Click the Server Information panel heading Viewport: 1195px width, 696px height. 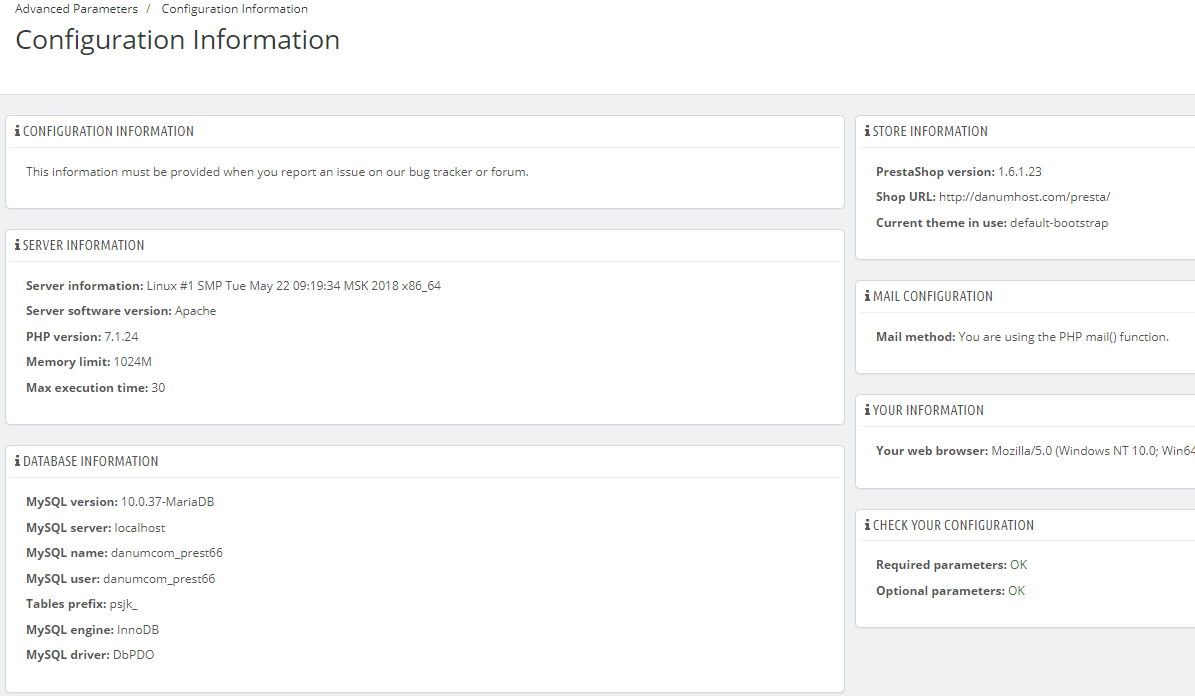point(83,245)
